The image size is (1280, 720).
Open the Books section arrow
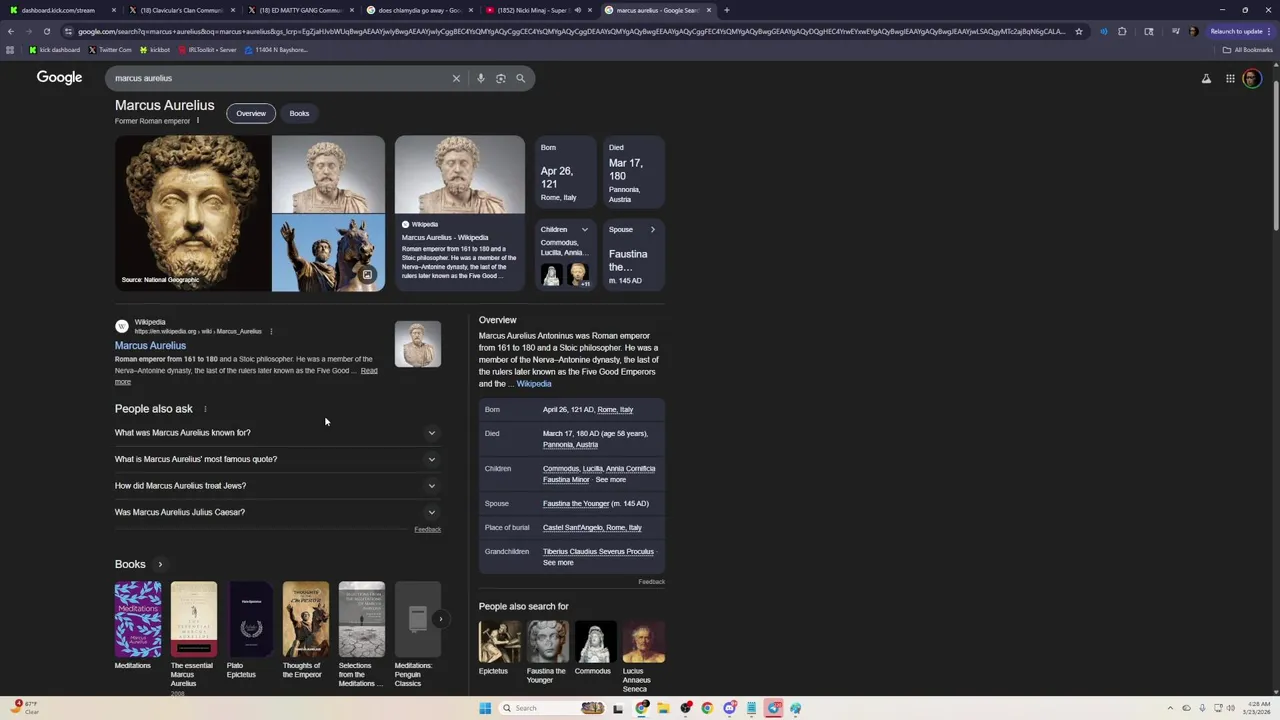[x=160, y=565]
